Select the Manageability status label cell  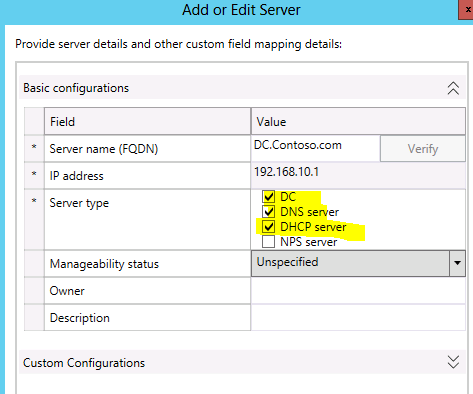click(147, 264)
